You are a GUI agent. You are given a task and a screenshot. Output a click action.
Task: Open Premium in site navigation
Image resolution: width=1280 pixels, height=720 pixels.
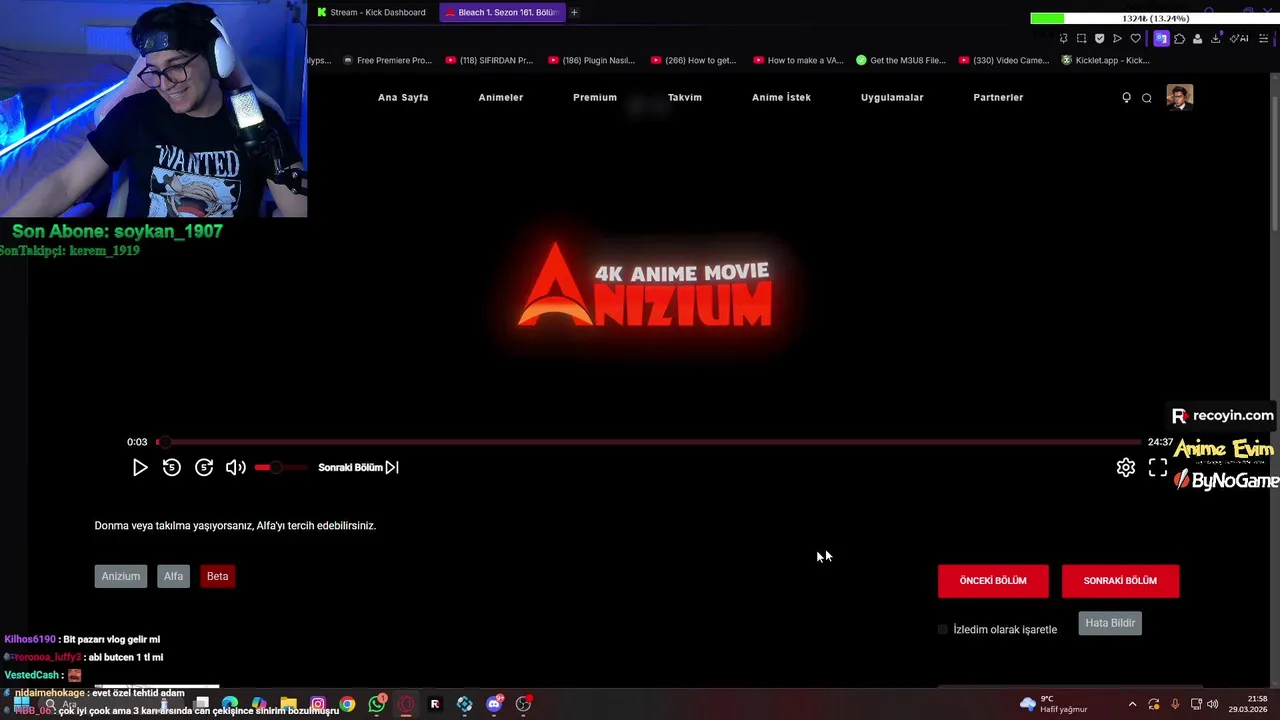(x=595, y=97)
